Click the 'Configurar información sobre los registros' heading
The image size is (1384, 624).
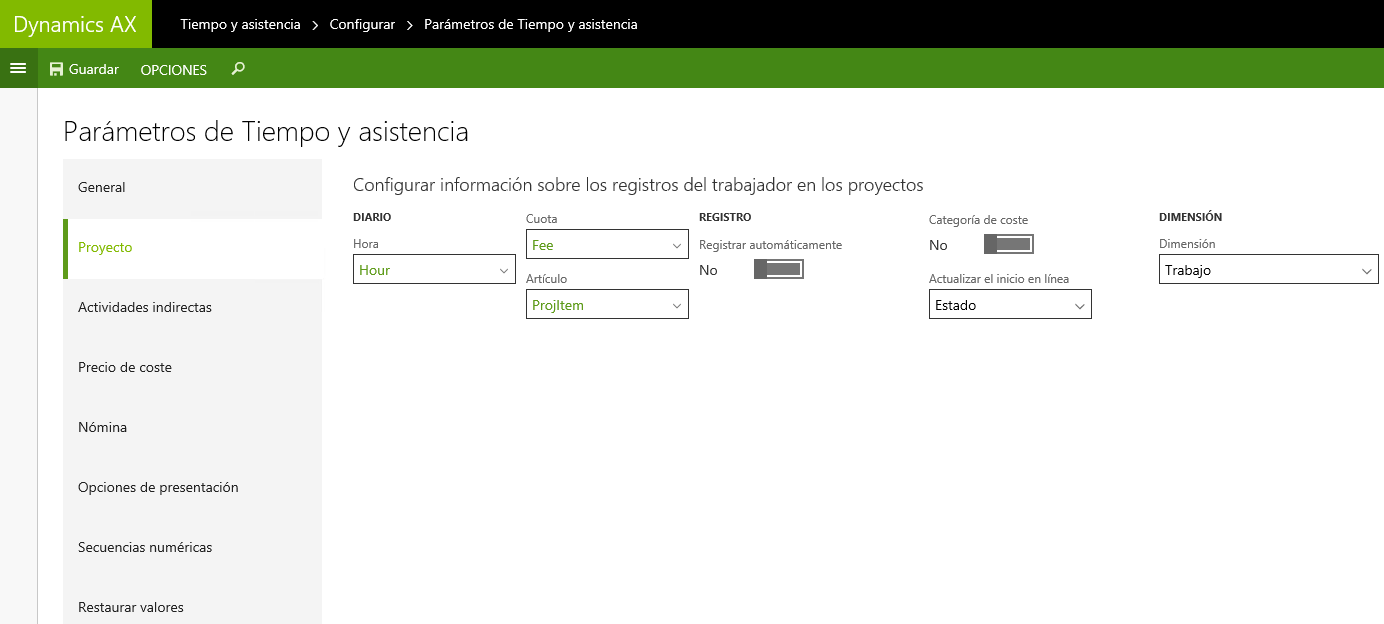coord(638,185)
